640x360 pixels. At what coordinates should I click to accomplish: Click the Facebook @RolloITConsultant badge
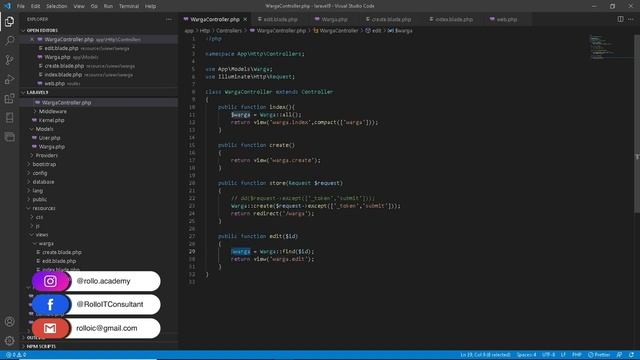coord(96,304)
